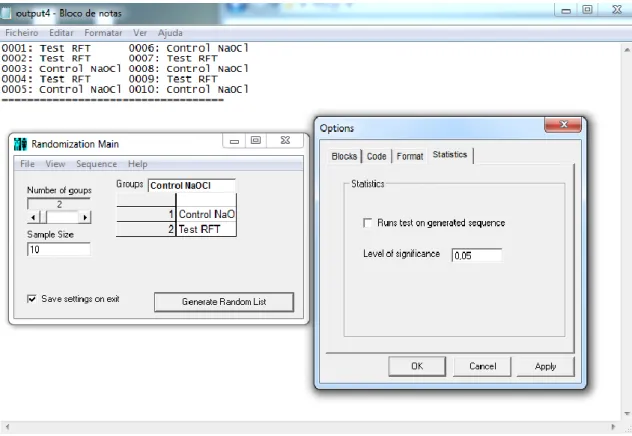Switch to the Format tab
This screenshot has width=632, height=436.
(410, 156)
